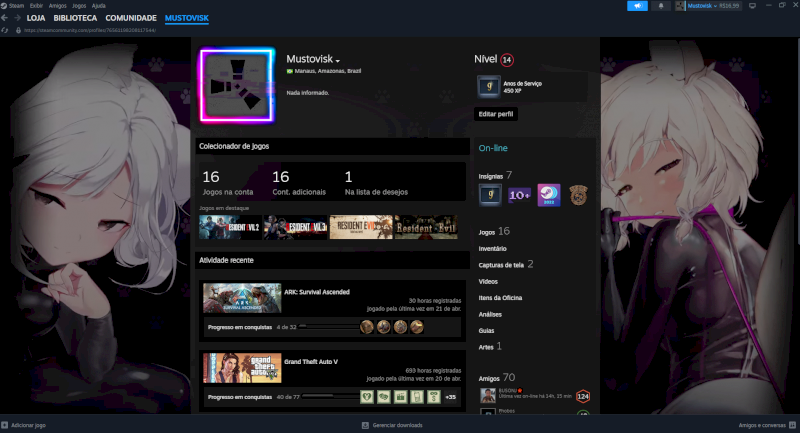Click the fourth GTA V achievement icon
Image resolution: width=800 pixels, height=433 pixels.
point(417,397)
